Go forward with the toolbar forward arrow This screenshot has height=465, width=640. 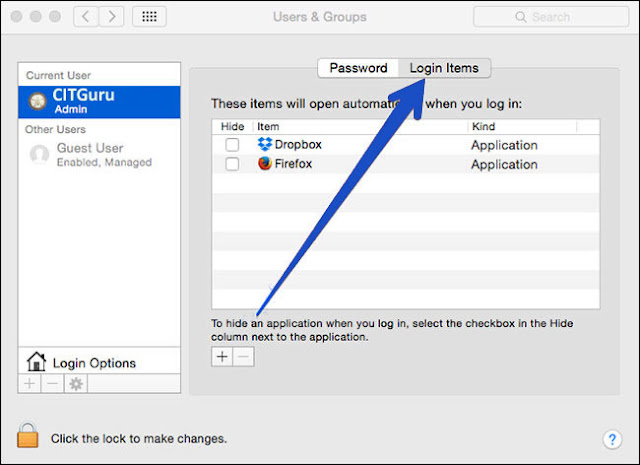point(112,17)
